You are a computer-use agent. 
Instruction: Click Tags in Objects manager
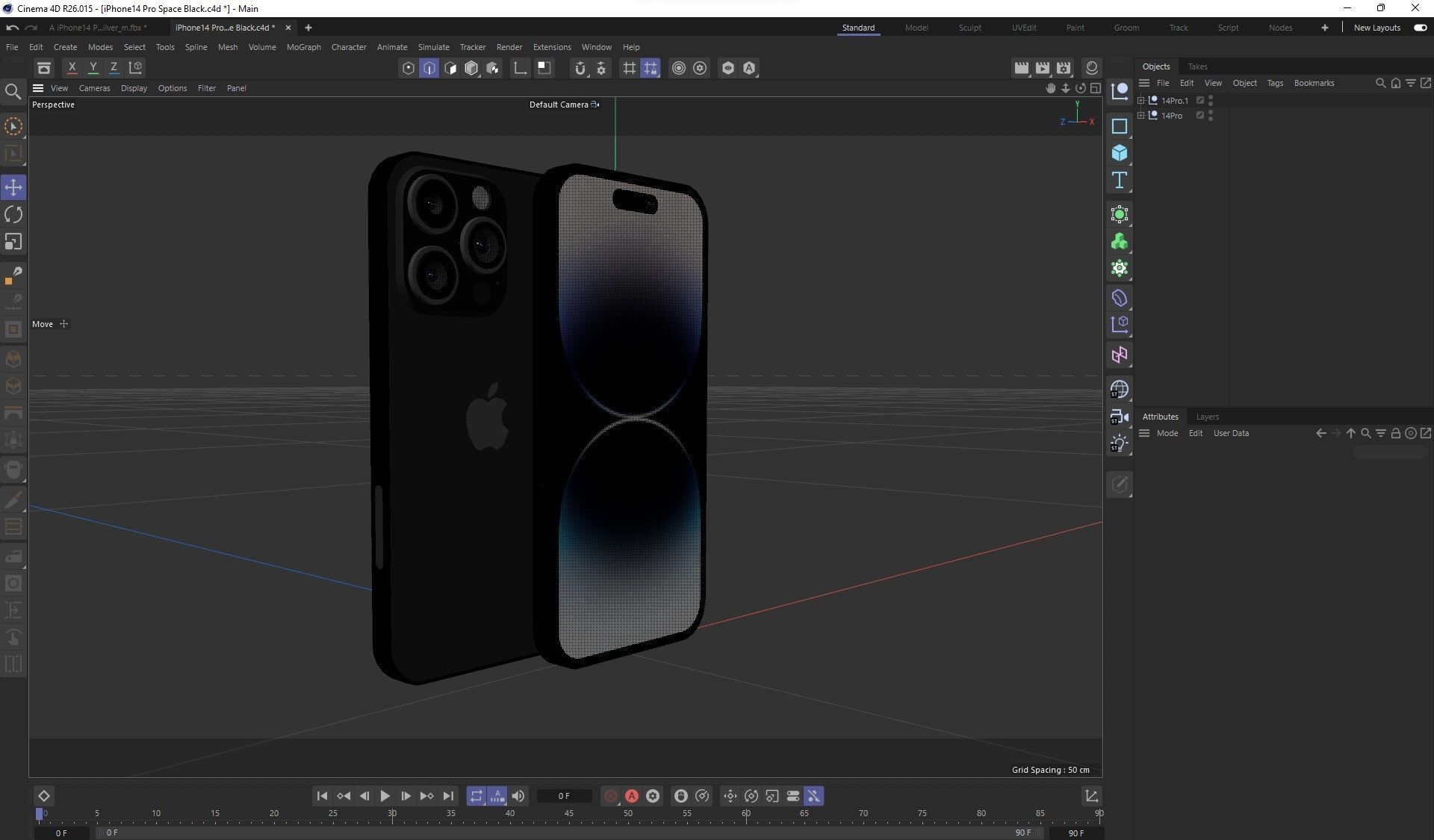[1275, 83]
